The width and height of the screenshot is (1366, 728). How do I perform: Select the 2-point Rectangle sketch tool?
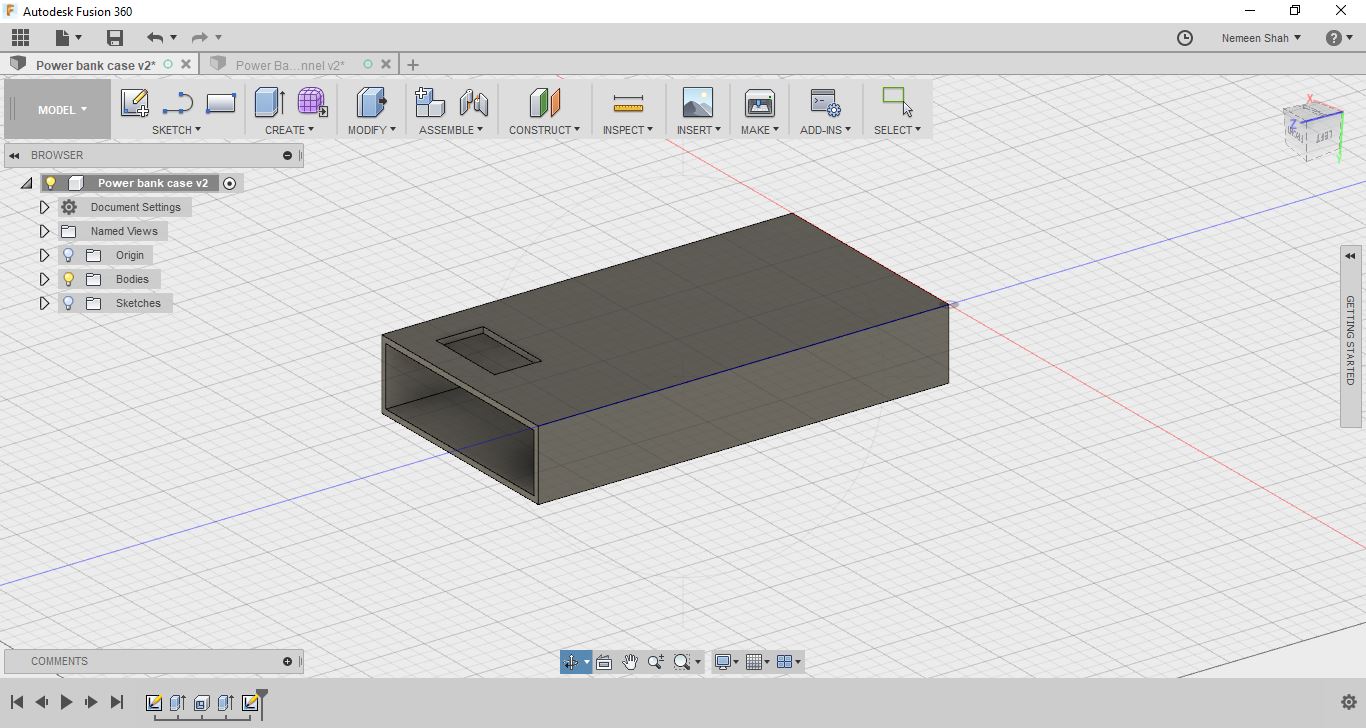point(220,102)
